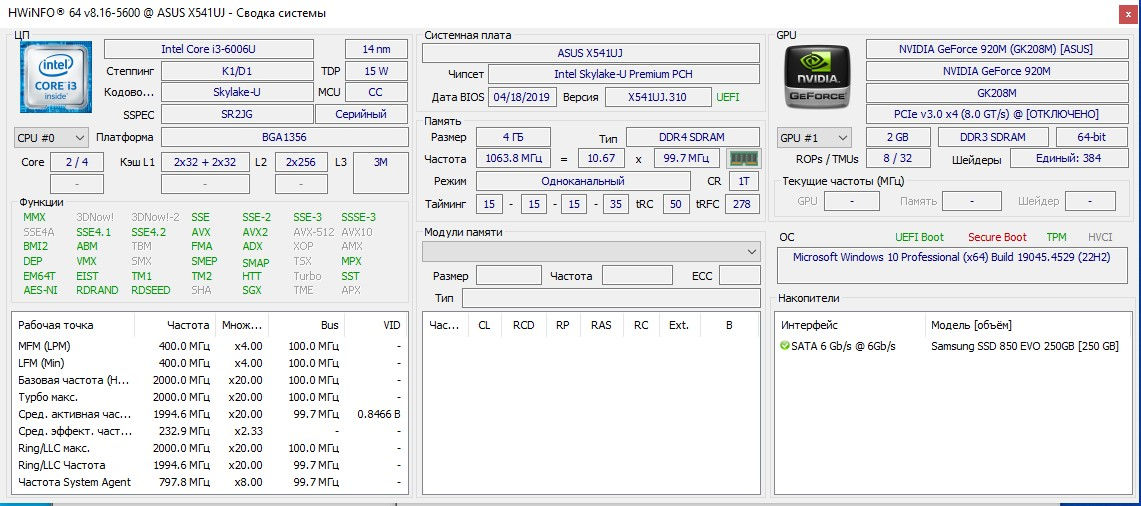The image size is (1141, 506).
Task: Click the Microsoft Windows 10 Professional OS field
Action: coord(953,265)
